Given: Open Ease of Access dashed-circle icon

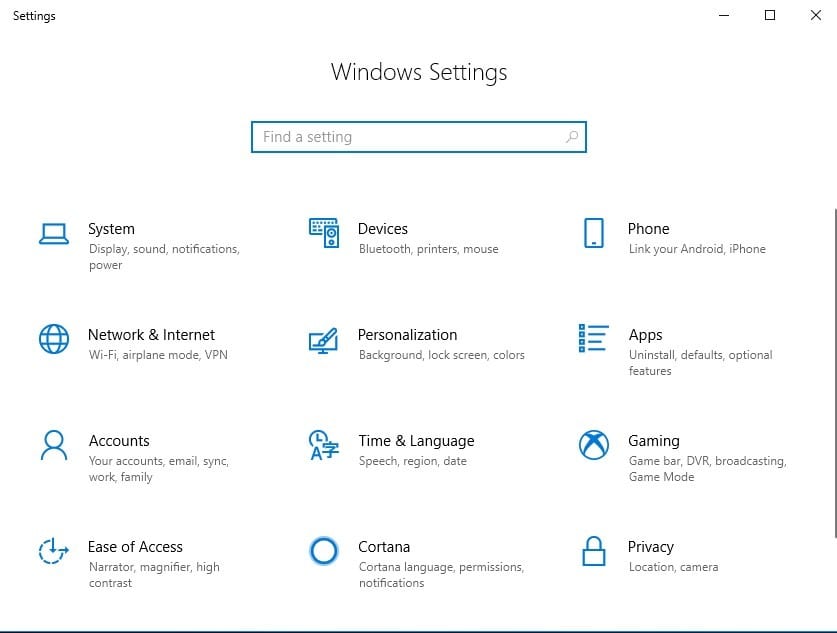Looking at the screenshot, I should (x=53, y=551).
